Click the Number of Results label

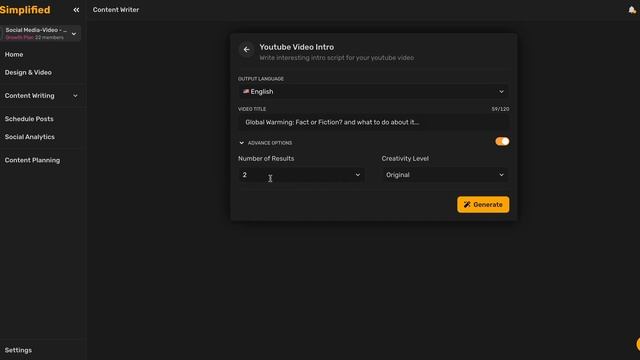click(266, 158)
